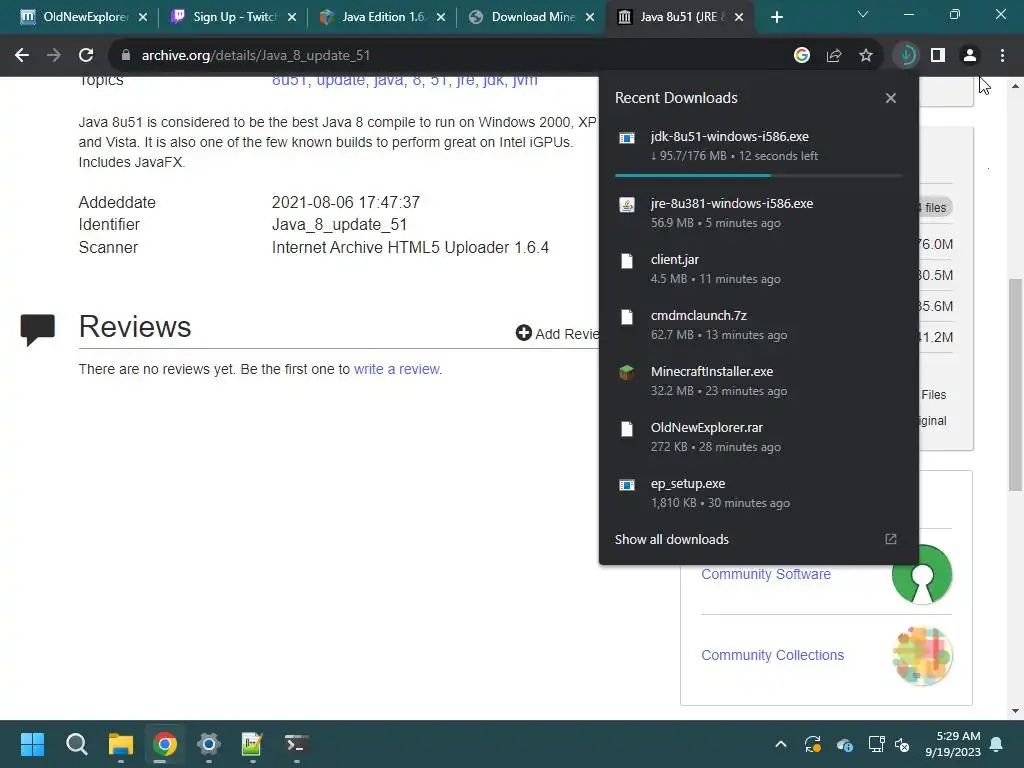Click the Community Software green logo

pyautogui.click(x=921, y=574)
